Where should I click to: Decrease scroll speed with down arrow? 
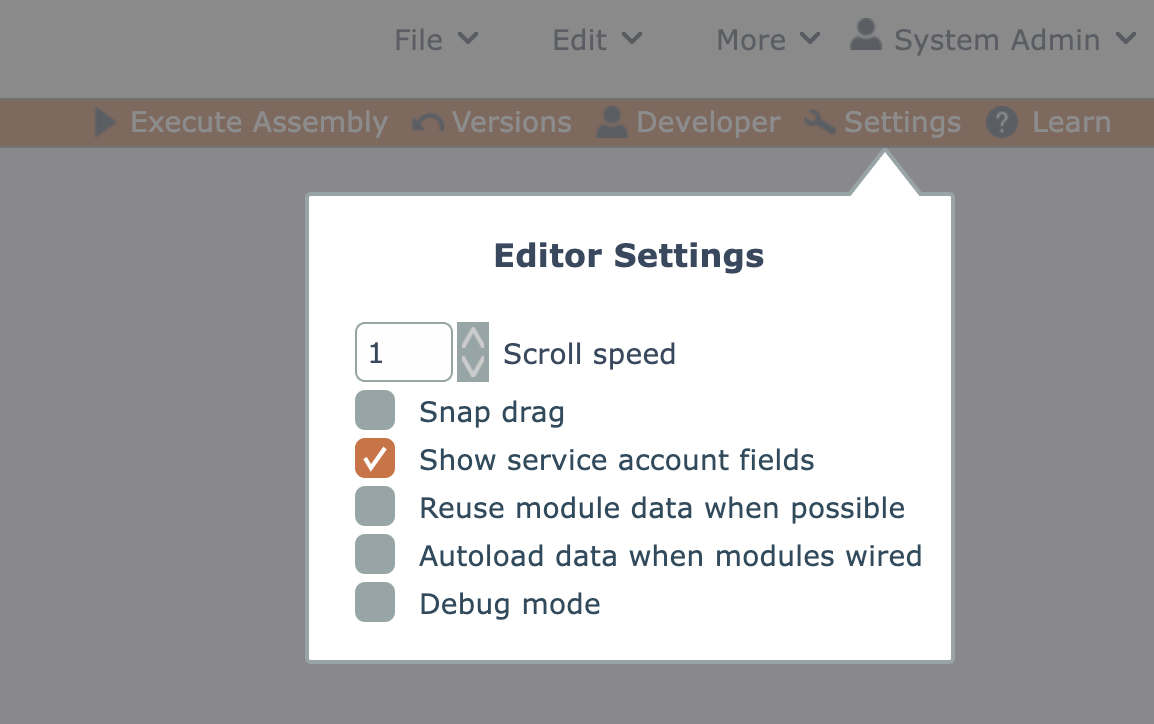pos(473,366)
